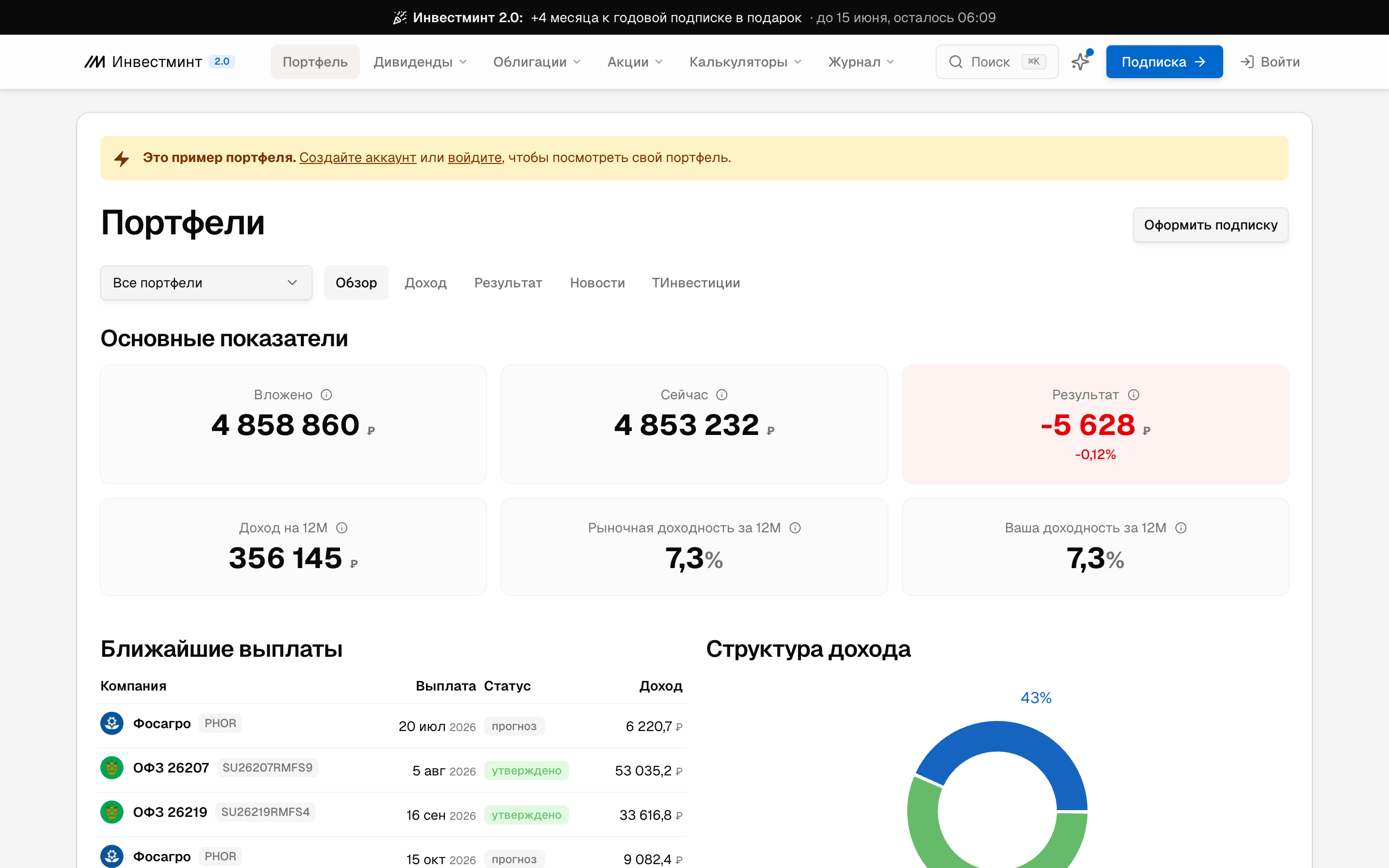Click the blue Подписка button
1389x868 pixels.
coord(1164,61)
